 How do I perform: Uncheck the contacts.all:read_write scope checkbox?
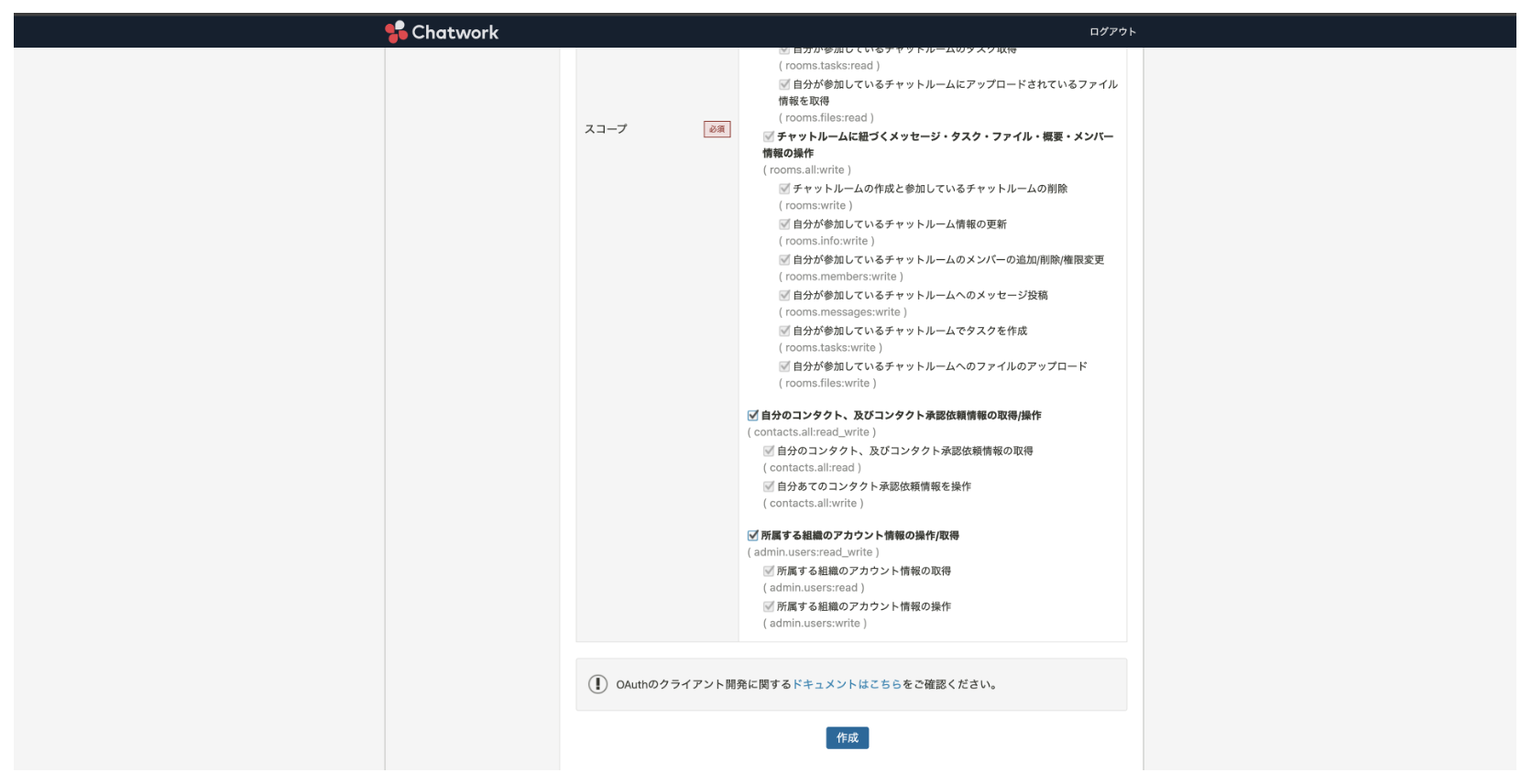(753, 416)
